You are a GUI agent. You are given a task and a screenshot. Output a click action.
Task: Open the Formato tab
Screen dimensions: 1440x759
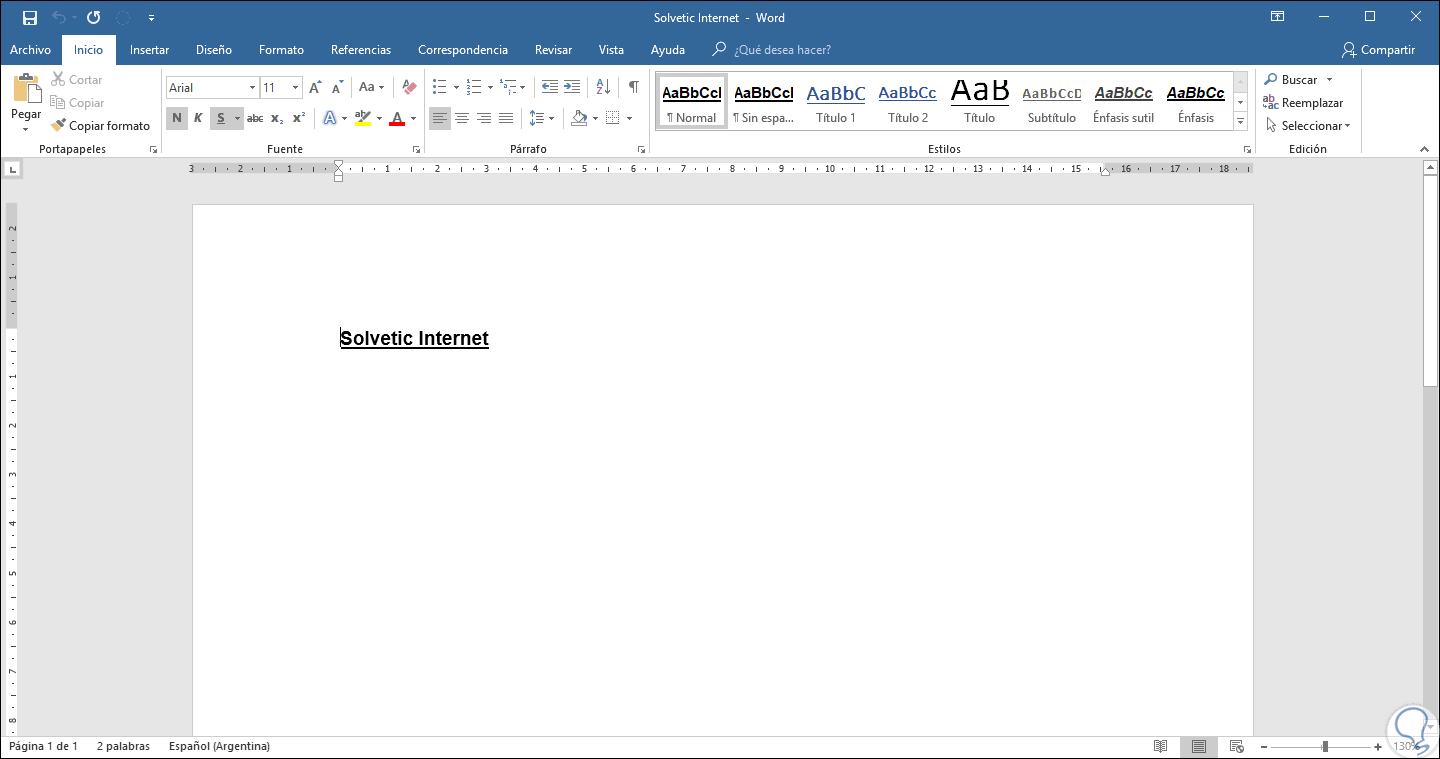click(281, 50)
